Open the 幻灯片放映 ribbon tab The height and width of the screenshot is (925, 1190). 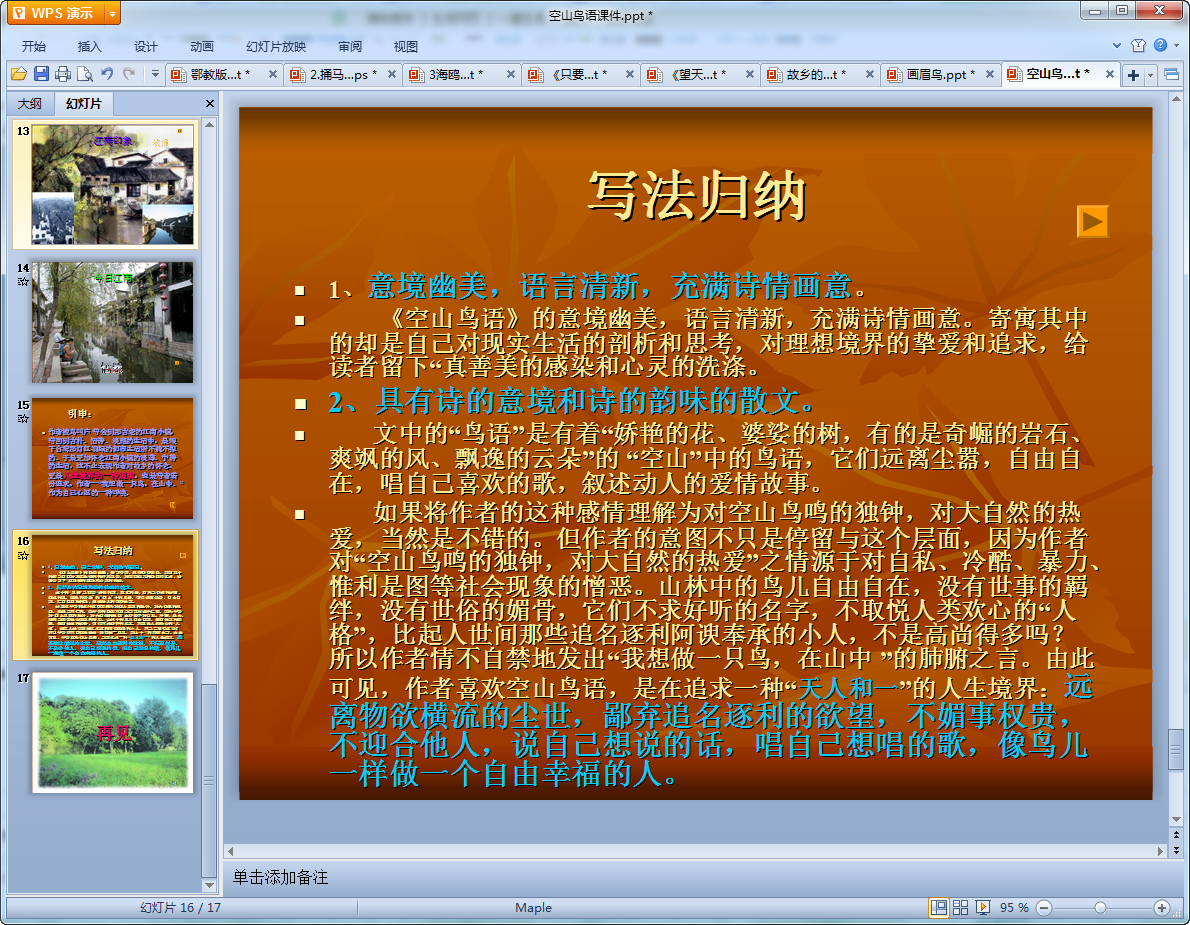point(275,46)
